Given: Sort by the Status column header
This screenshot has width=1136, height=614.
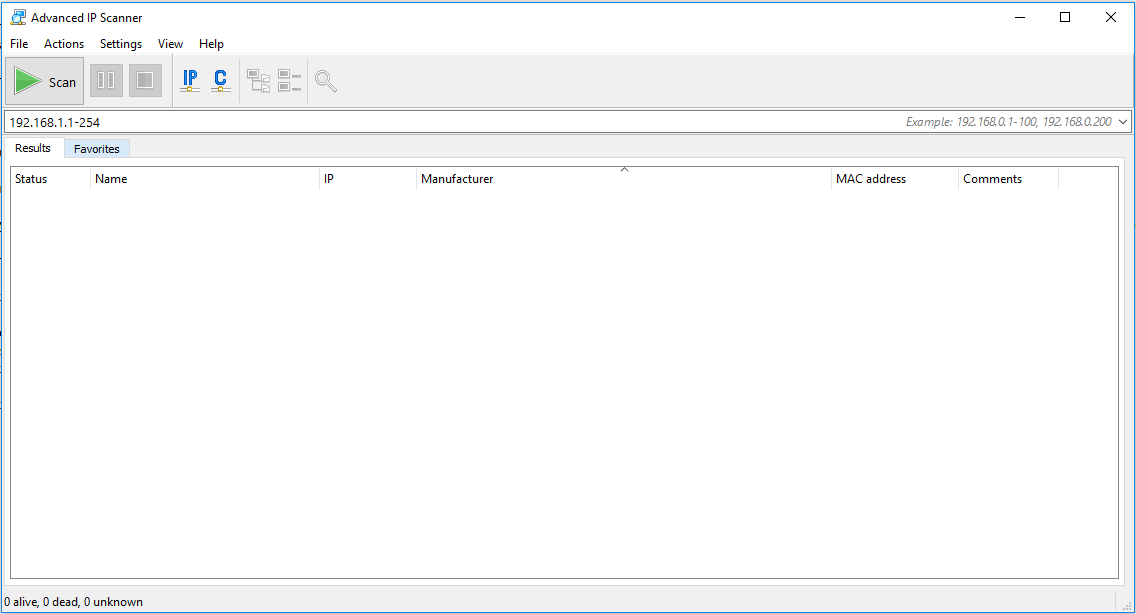Looking at the screenshot, I should pyautogui.click(x=50, y=178).
